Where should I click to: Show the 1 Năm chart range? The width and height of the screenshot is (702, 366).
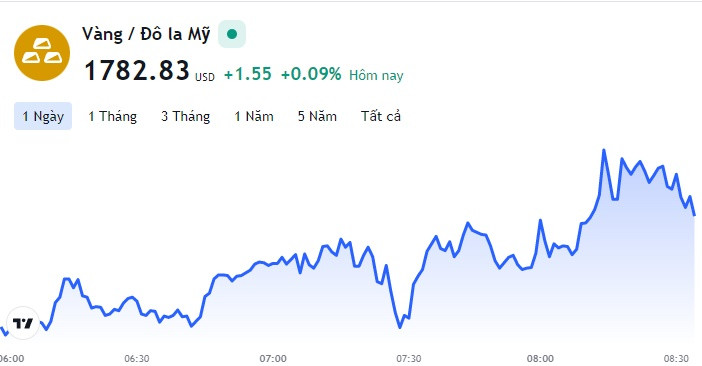point(254,116)
